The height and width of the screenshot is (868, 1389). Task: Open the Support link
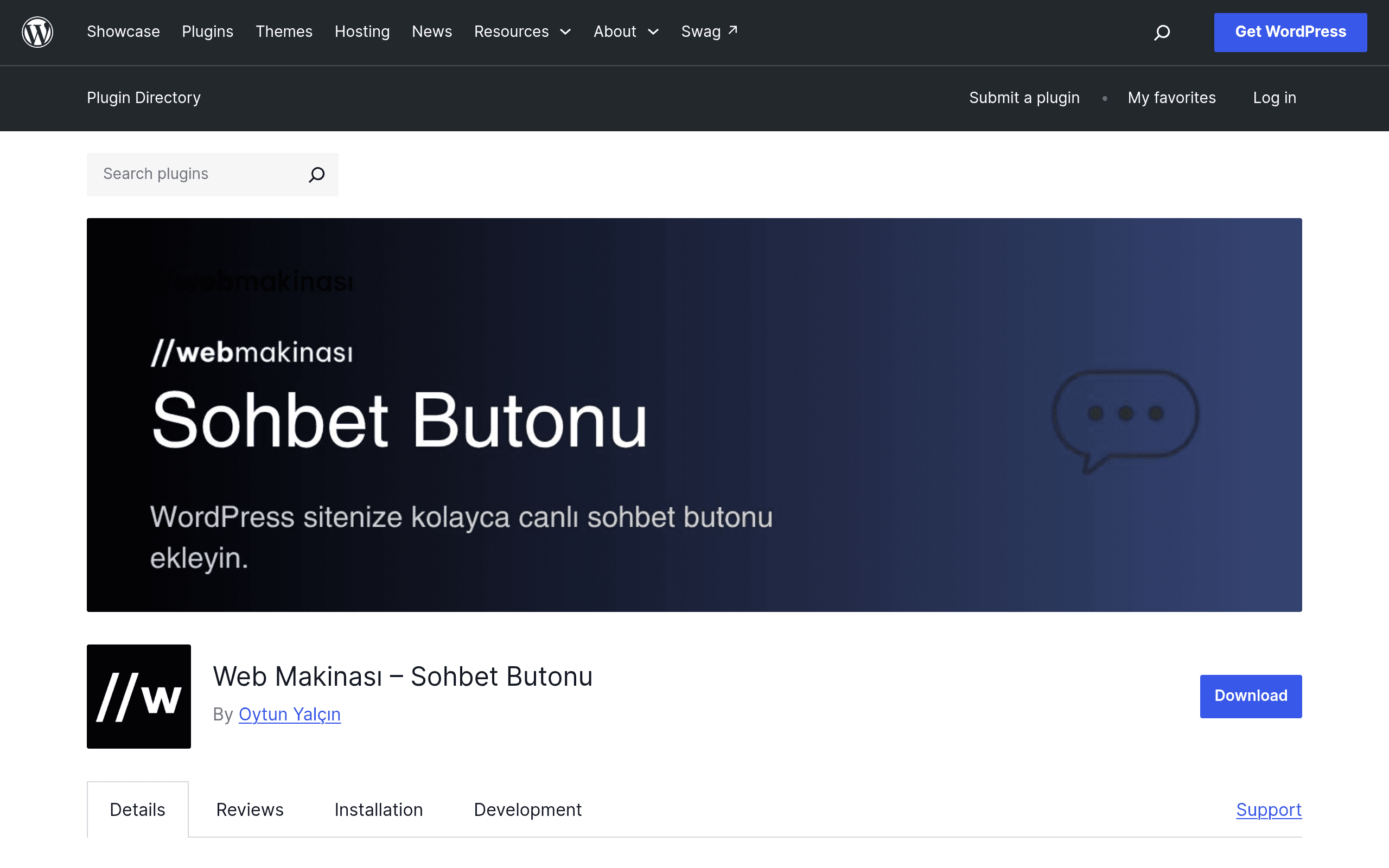[1269, 809]
